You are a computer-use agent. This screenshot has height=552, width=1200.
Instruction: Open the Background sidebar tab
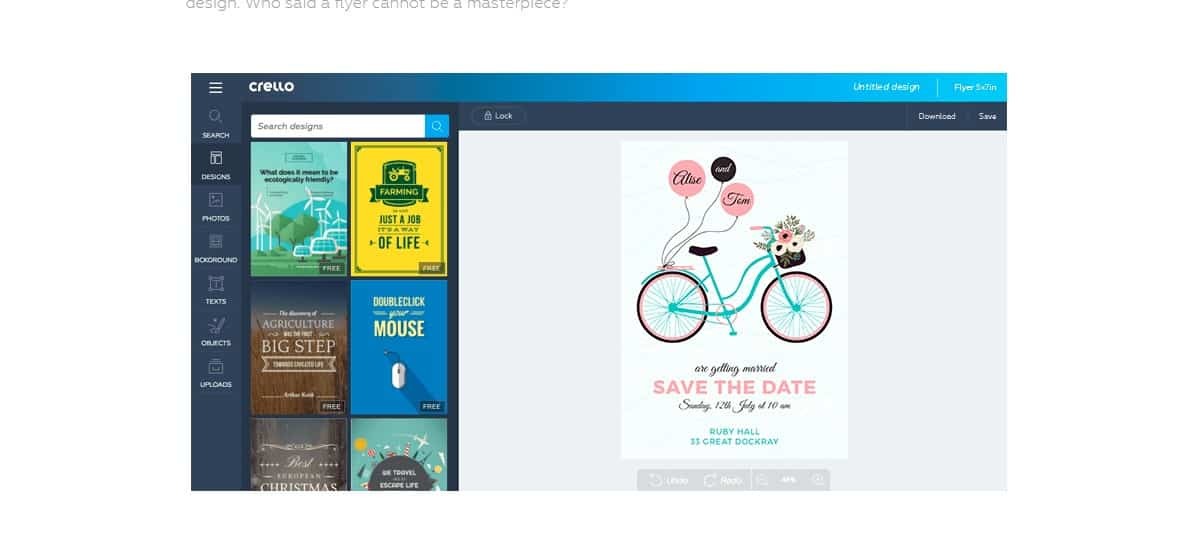coord(216,248)
